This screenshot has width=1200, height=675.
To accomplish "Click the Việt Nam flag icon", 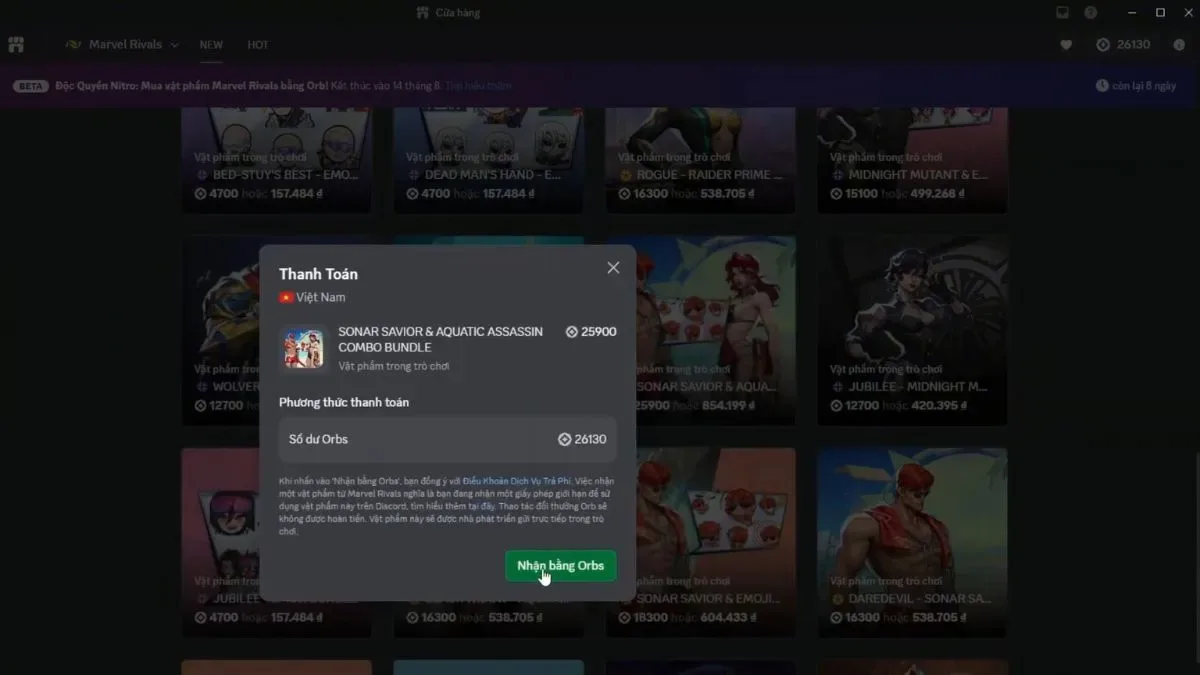I will coord(286,297).
